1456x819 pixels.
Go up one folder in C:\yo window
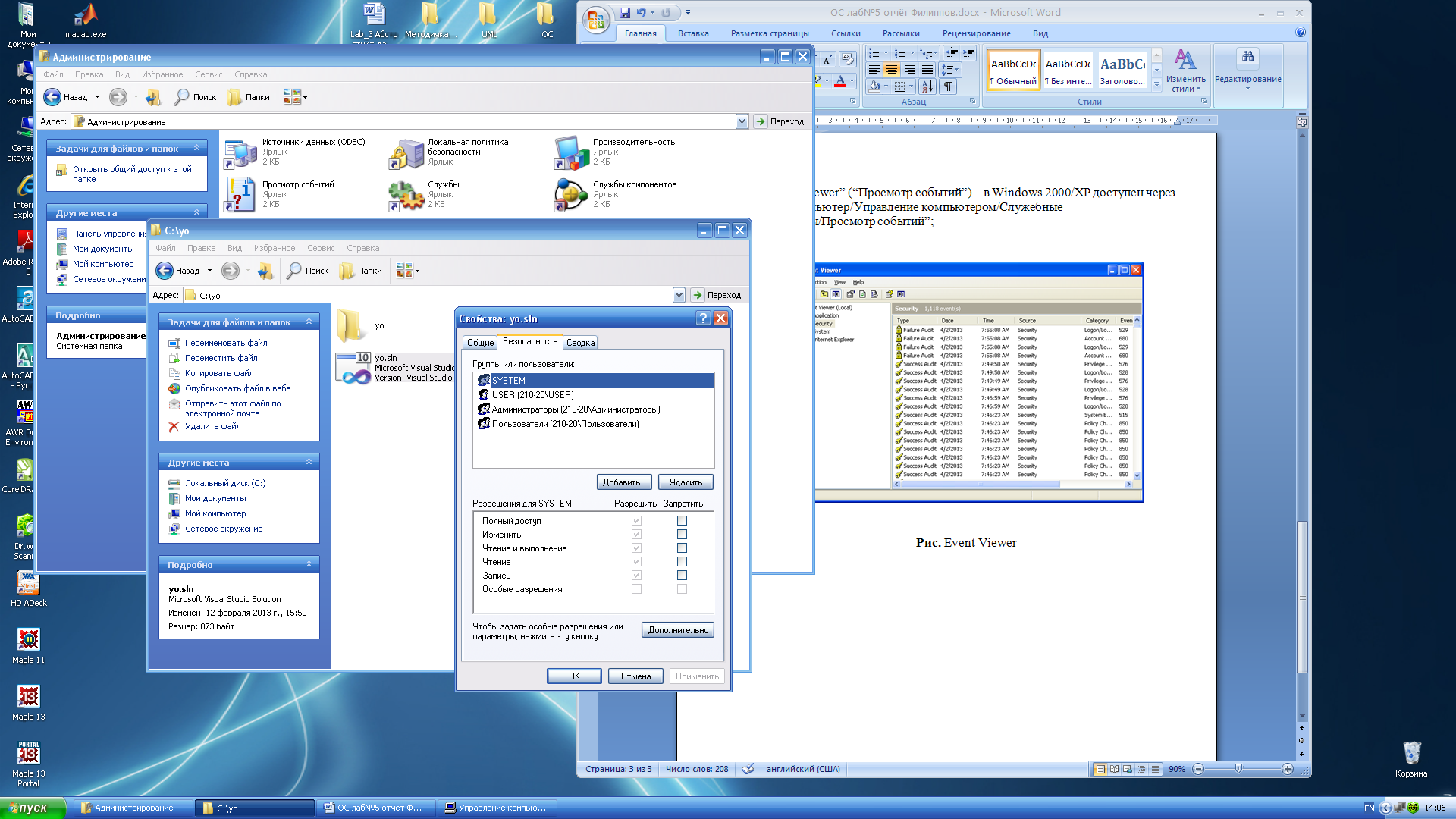coord(265,271)
